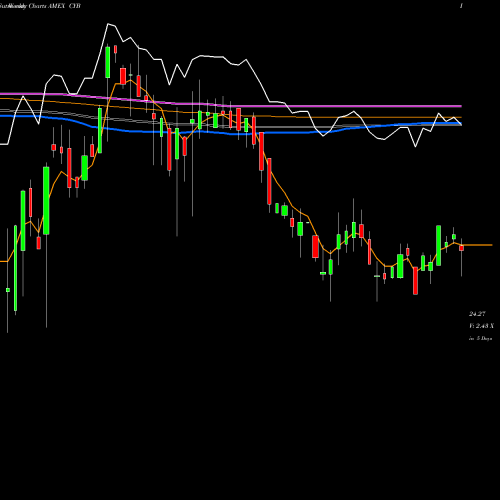
Task: Click the "V: 2.43 X" volume label
Action: (x=481, y=326)
